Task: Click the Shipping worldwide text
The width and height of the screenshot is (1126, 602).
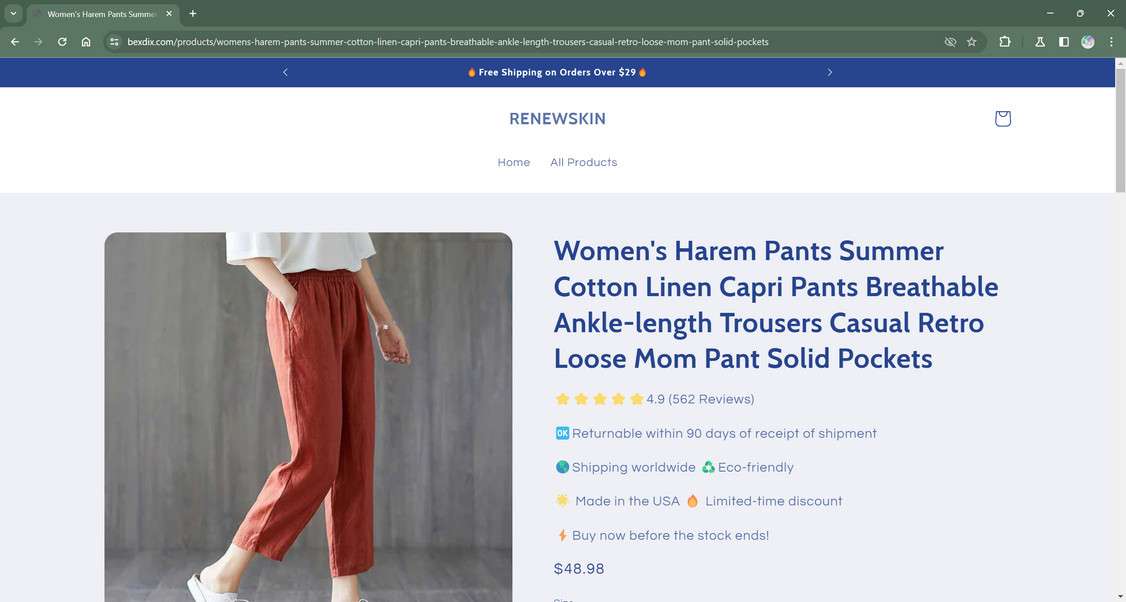Action: click(x=633, y=467)
